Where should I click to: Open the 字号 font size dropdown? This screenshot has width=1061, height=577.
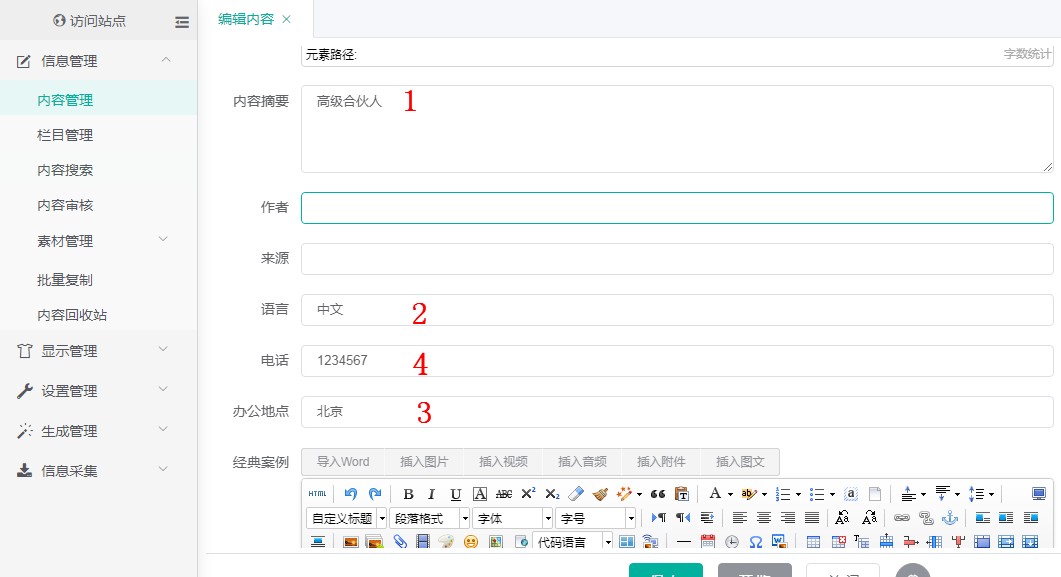[597, 518]
